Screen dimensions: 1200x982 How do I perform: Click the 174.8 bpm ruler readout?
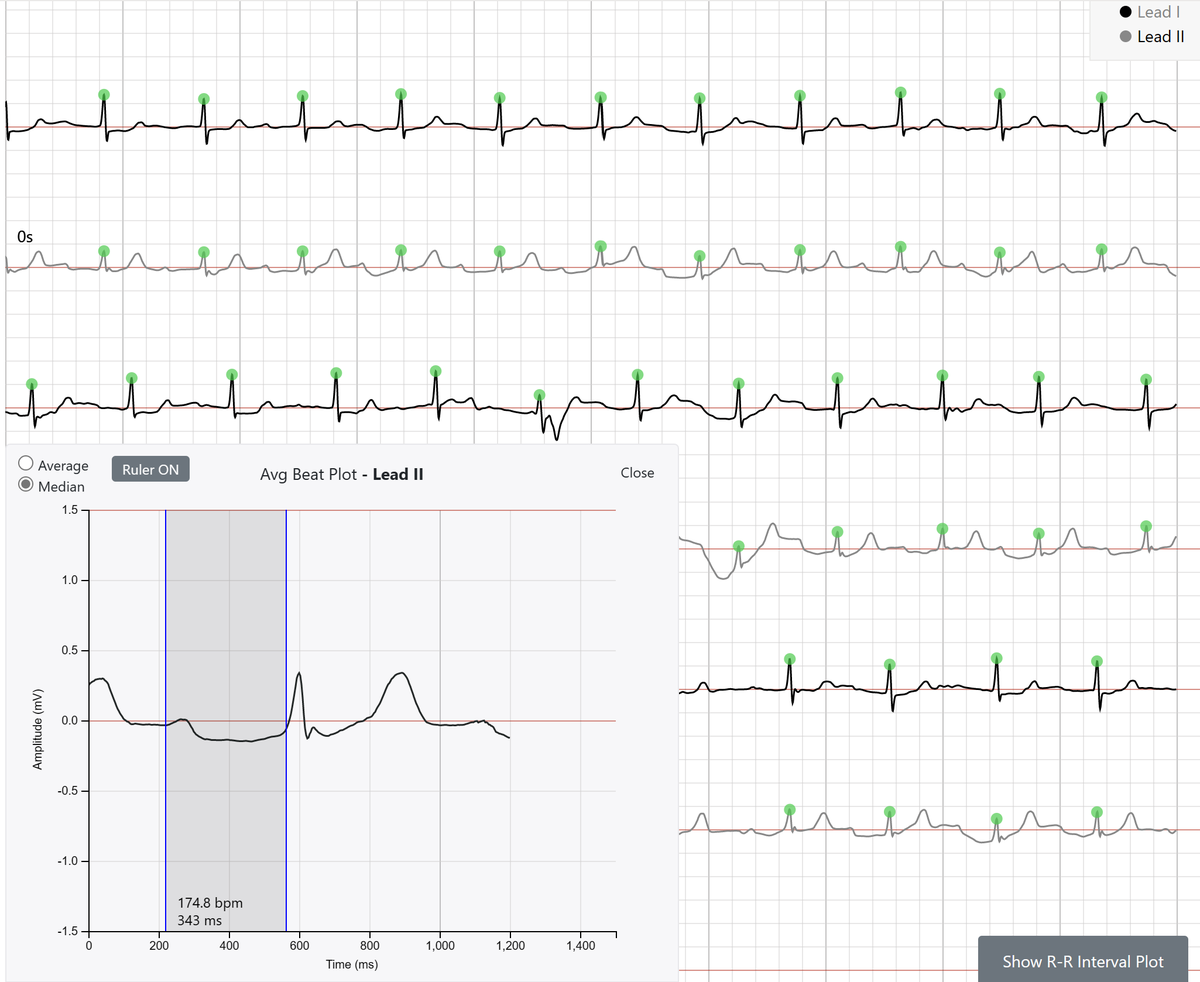click(209, 902)
